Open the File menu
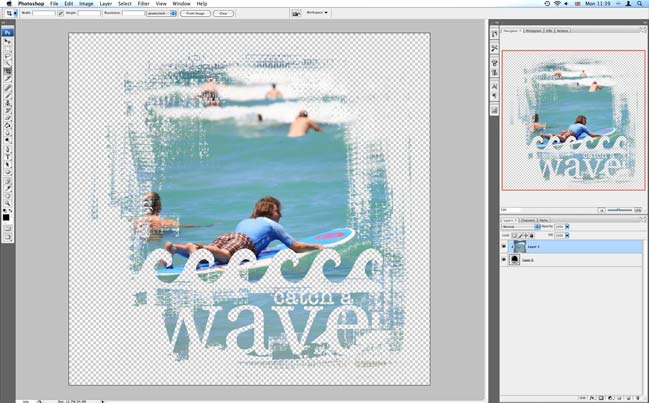Viewport: 649px width, 403px height. coord(54,3)
